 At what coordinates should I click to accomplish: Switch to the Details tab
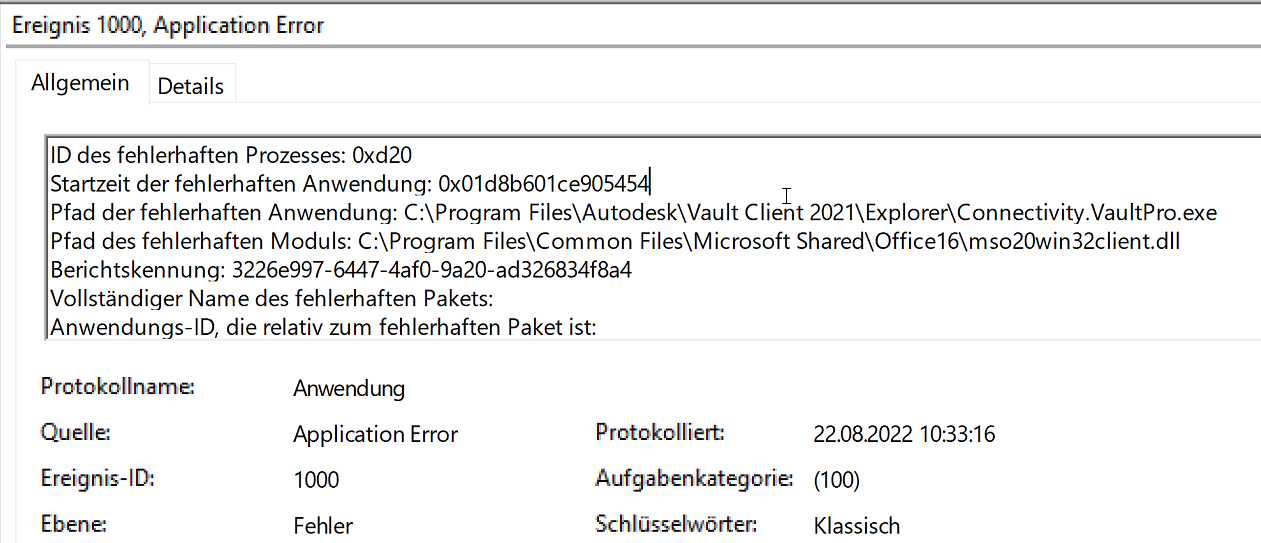190,86
